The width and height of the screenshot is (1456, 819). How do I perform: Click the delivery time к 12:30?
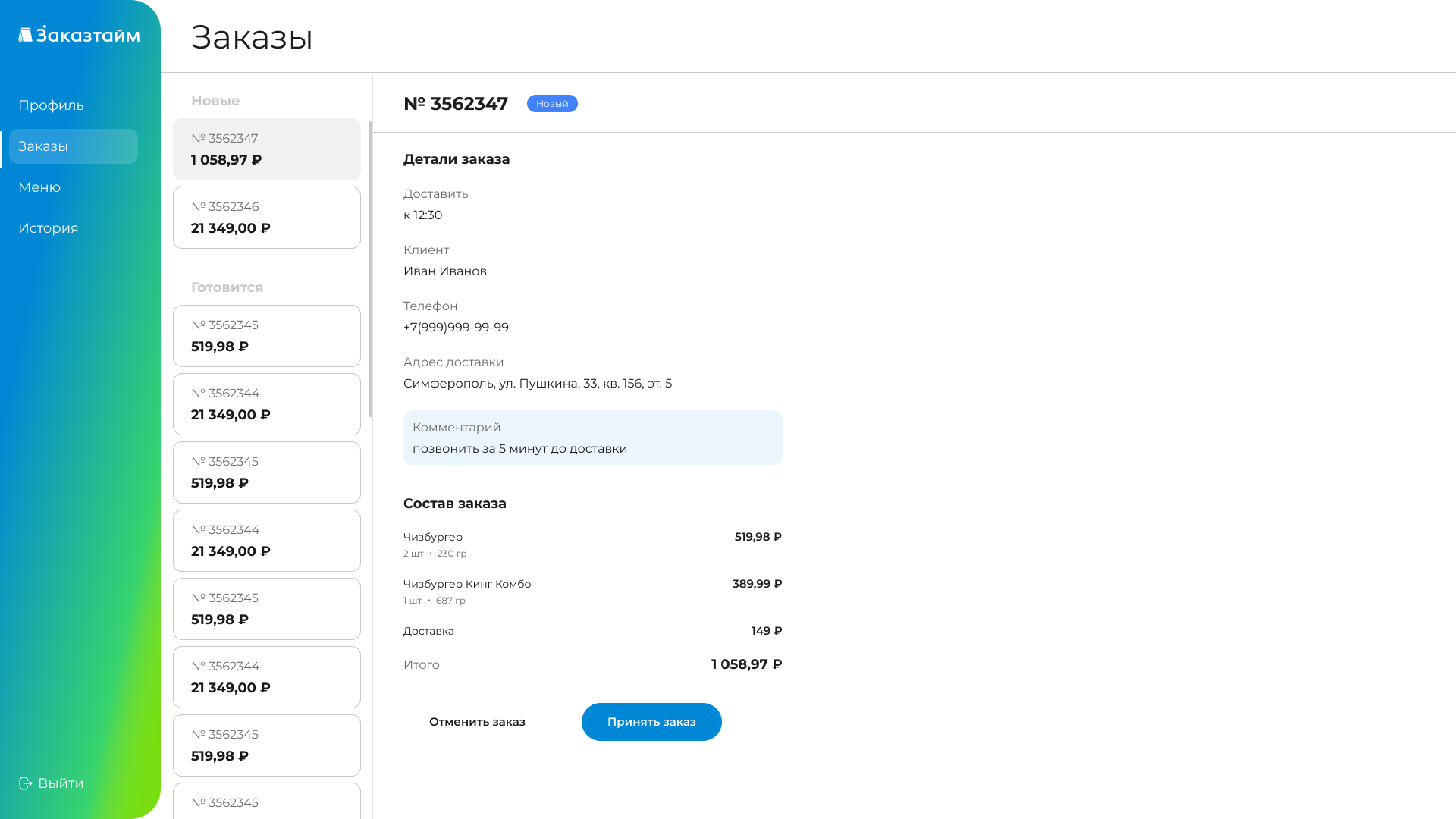click(422, 215)
